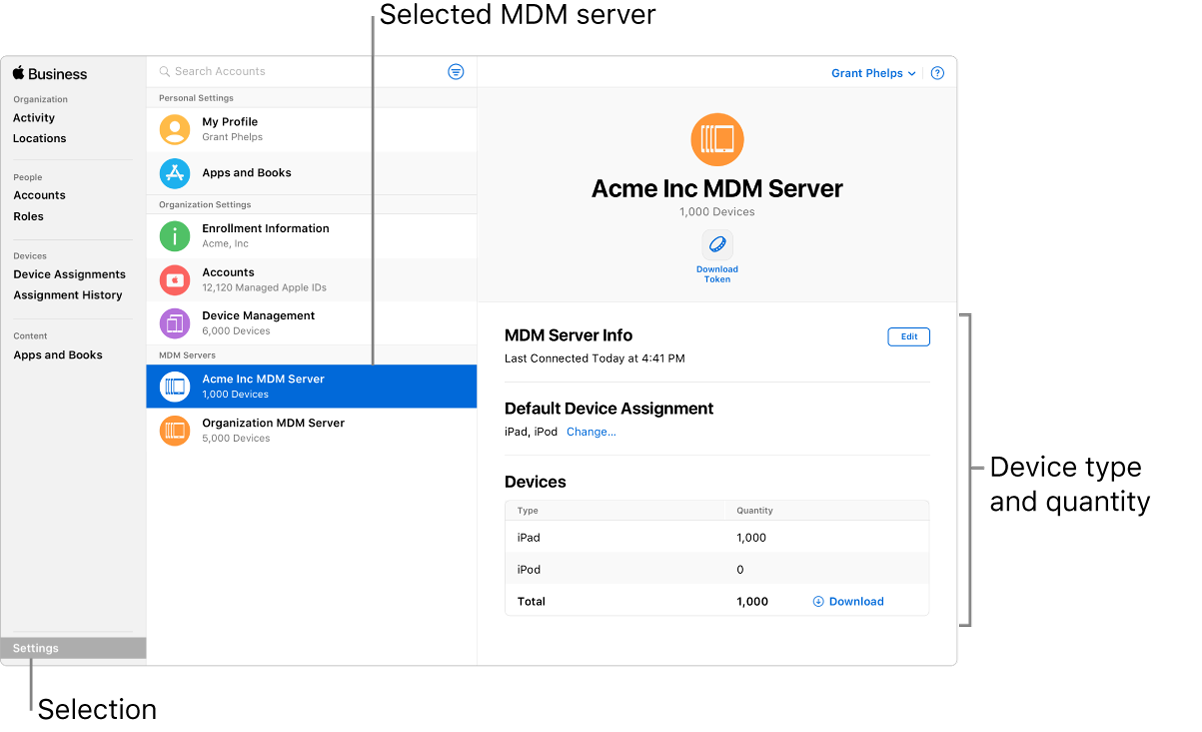
Task: Click the Quantity column header
Action: pos(755,511)
